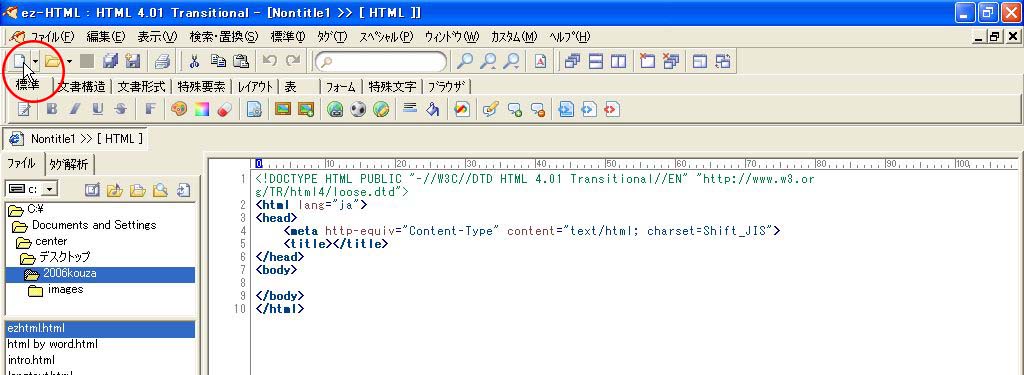
Task: Select the images folder in tree
Action: pos(56,289)
